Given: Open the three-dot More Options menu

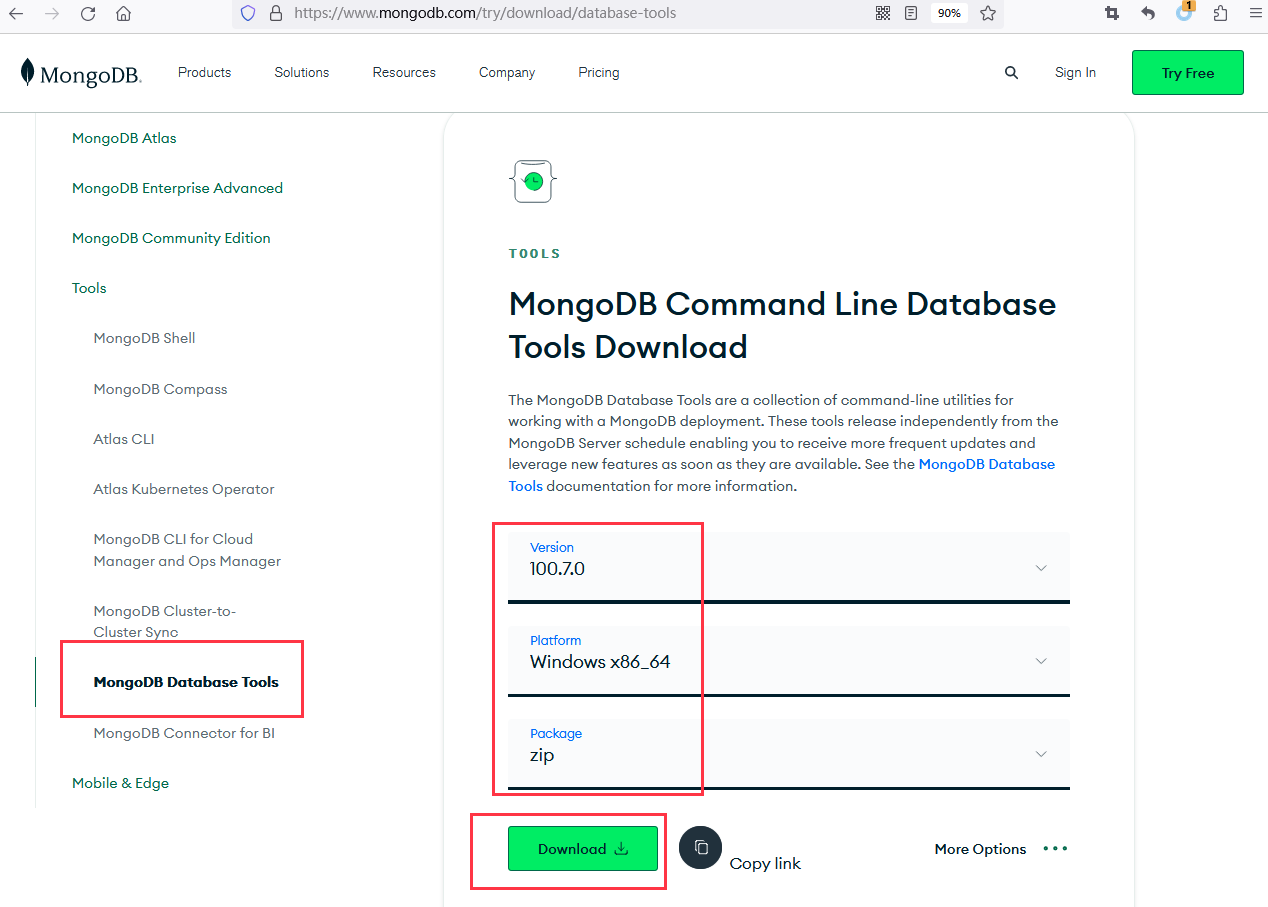Looking at the screenshot, I should click(x=1055, y=849).
